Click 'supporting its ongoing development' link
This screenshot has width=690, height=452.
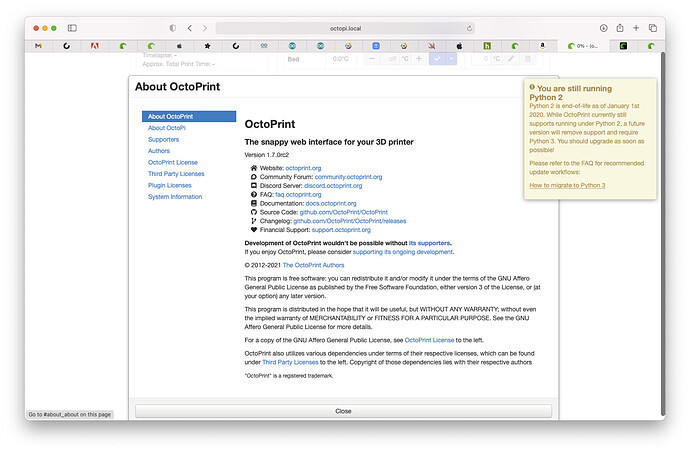(x=402, y=252)
